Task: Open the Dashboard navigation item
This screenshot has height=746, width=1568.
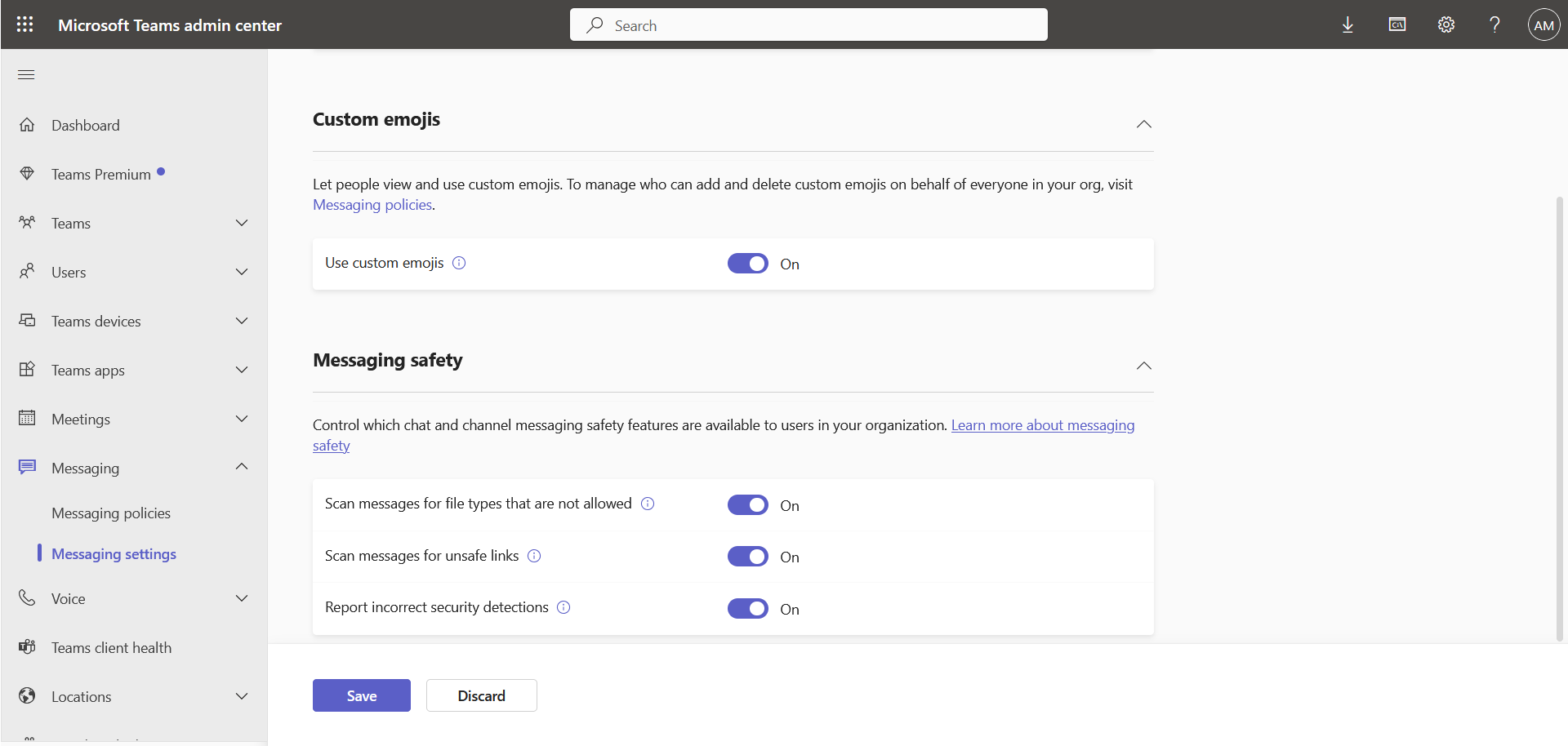Action: (86, 126)
